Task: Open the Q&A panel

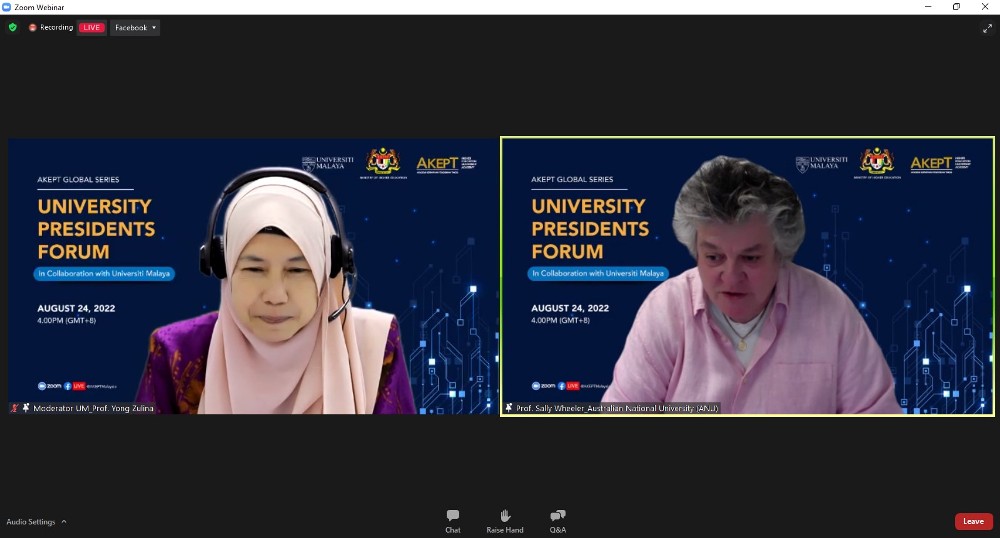Action: click(x=558, y=520)
